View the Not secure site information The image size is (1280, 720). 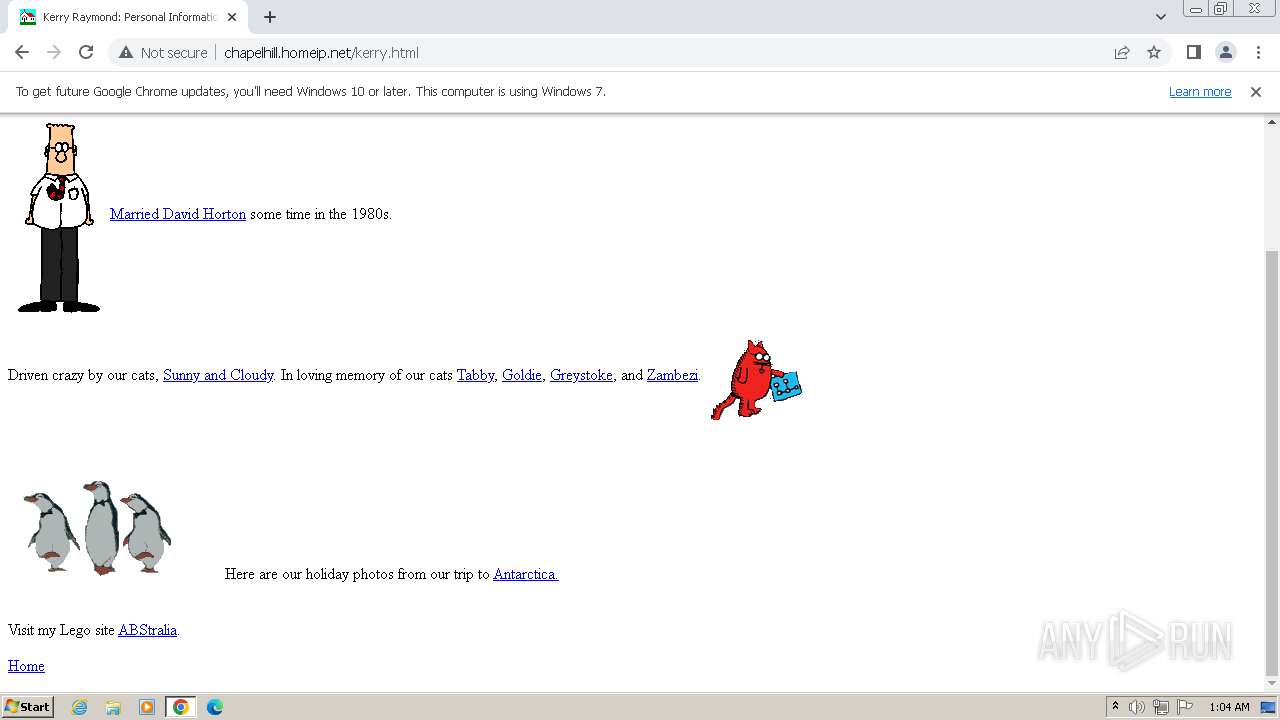point(163,52)
